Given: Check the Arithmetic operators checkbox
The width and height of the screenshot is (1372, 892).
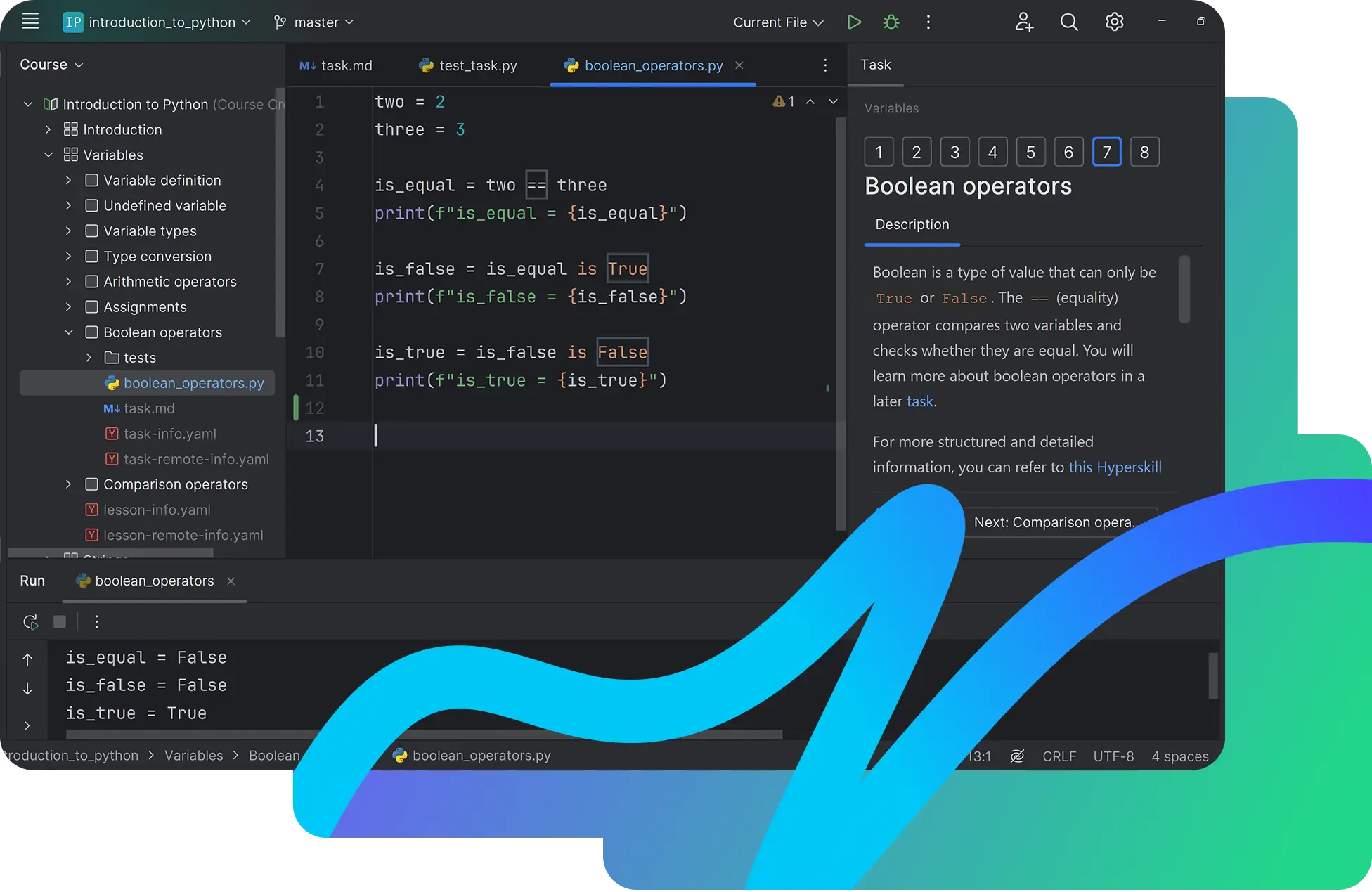Looking at the screenshot, I should pyautogui.click(x=91, y=281).
